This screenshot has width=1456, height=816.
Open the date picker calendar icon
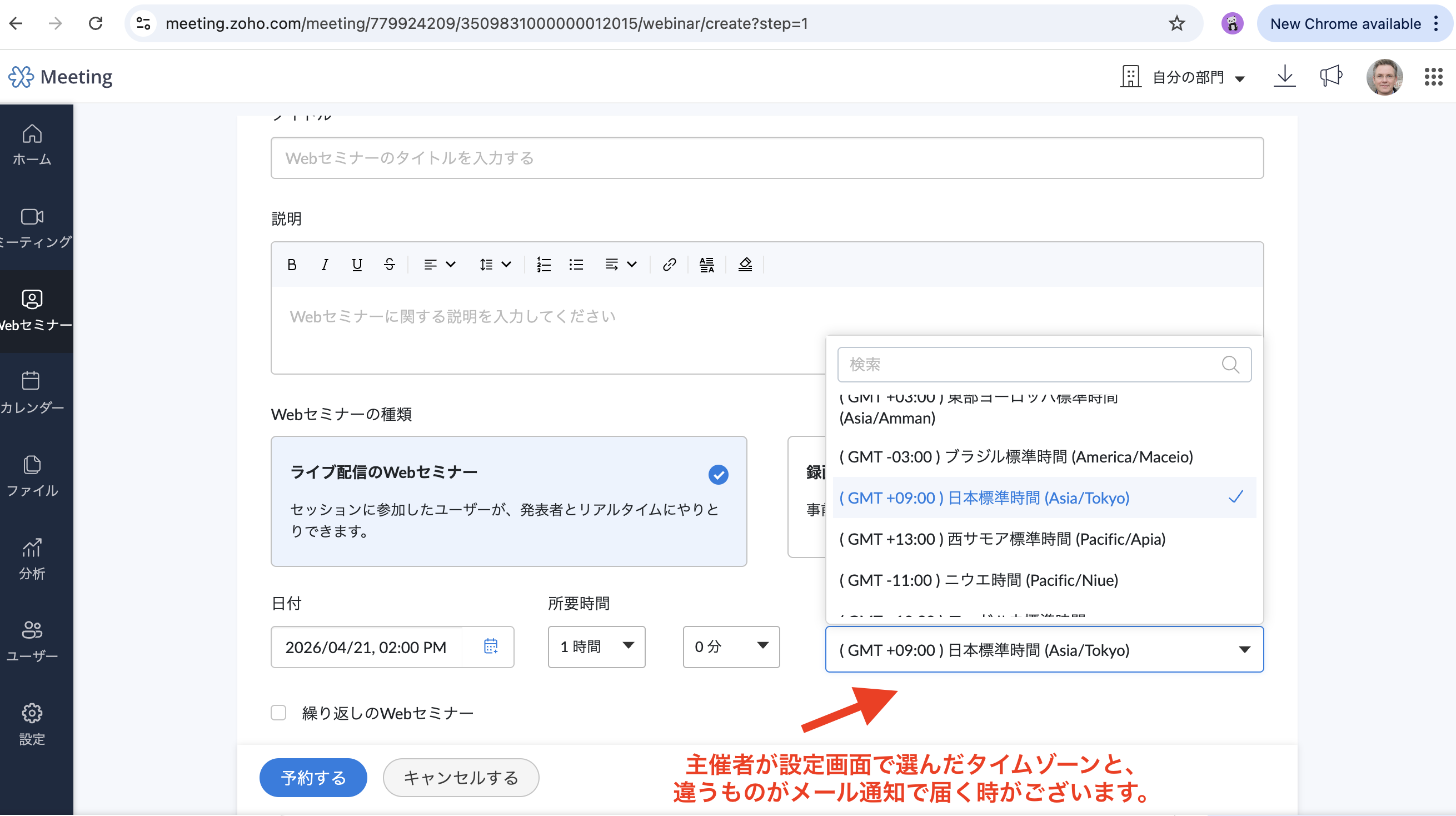click(x=491, y=646)
